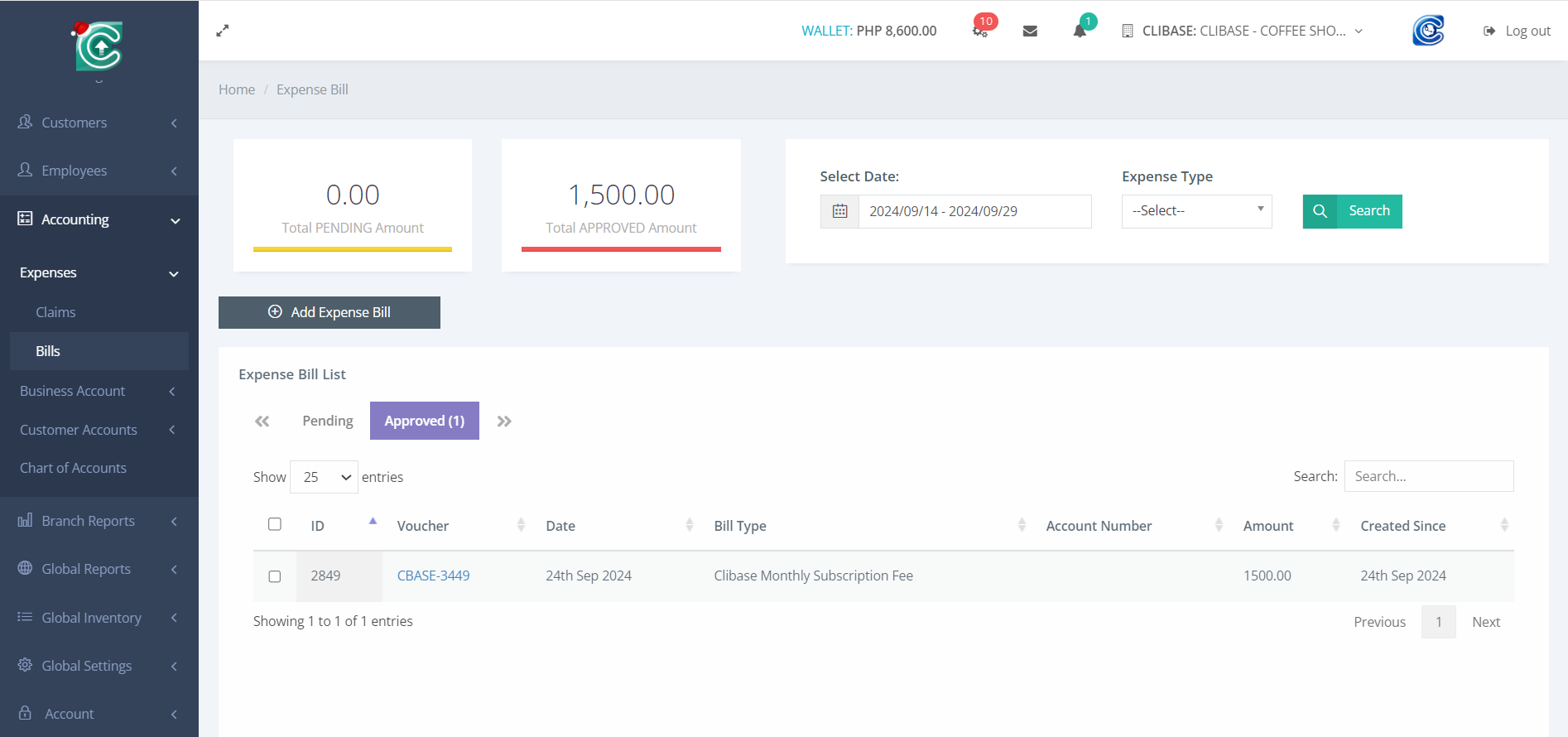Click the table Search input field
Screen dimensions: 1568x737
pyautogui.click(x=1428, y=476)
